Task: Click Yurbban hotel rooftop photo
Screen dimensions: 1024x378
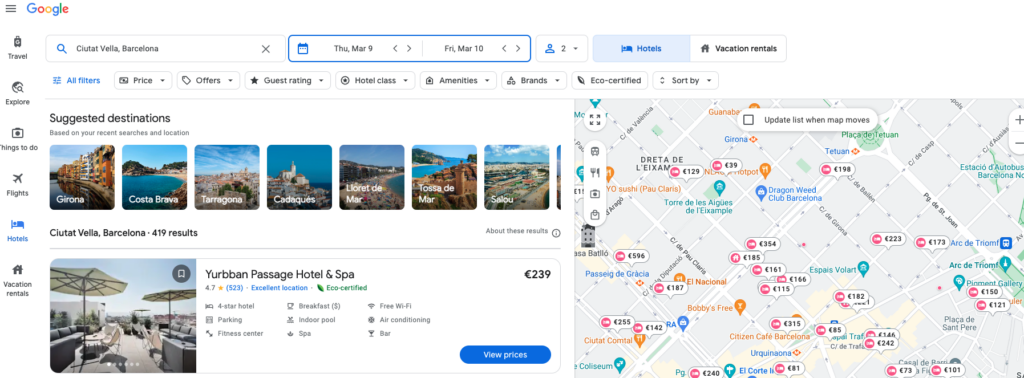Action: [123, 316]
